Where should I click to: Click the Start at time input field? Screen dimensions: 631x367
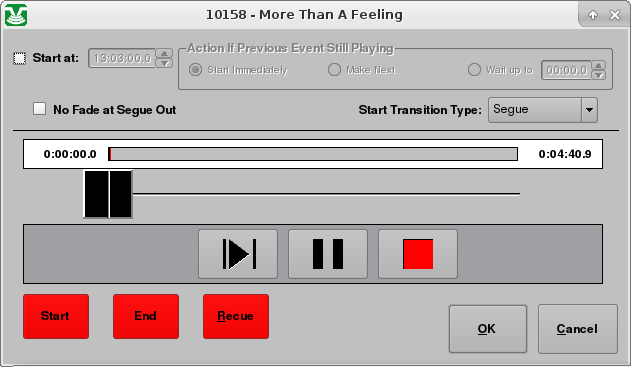122,58
